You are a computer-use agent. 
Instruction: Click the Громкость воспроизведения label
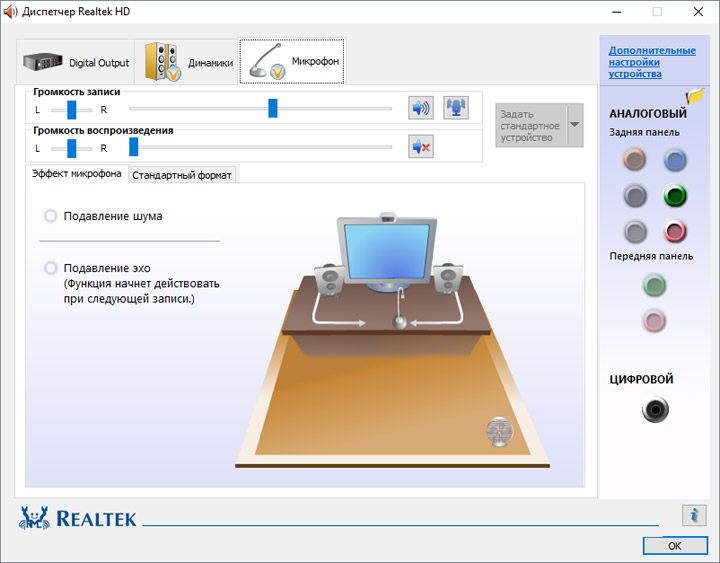103,130
